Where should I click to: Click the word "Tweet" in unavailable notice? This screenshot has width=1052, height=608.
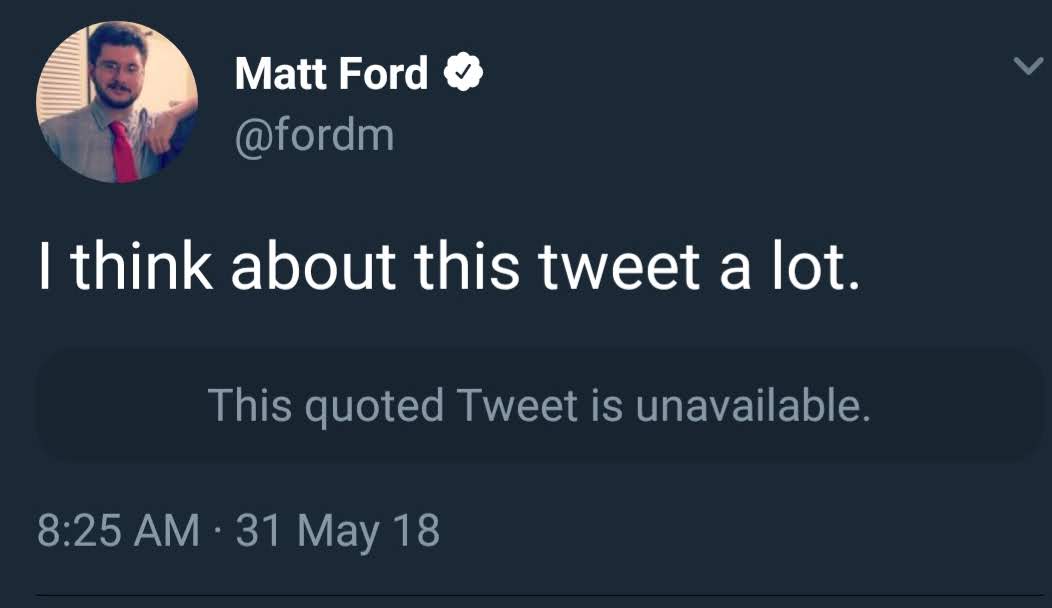517,406
